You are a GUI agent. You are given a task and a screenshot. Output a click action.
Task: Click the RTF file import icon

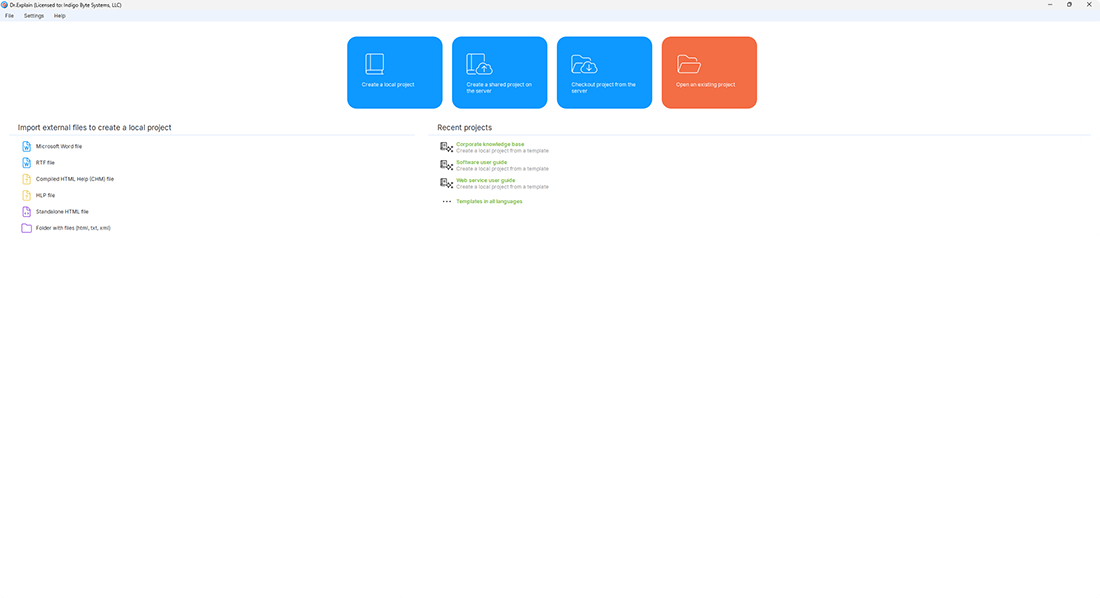point(27,162)
